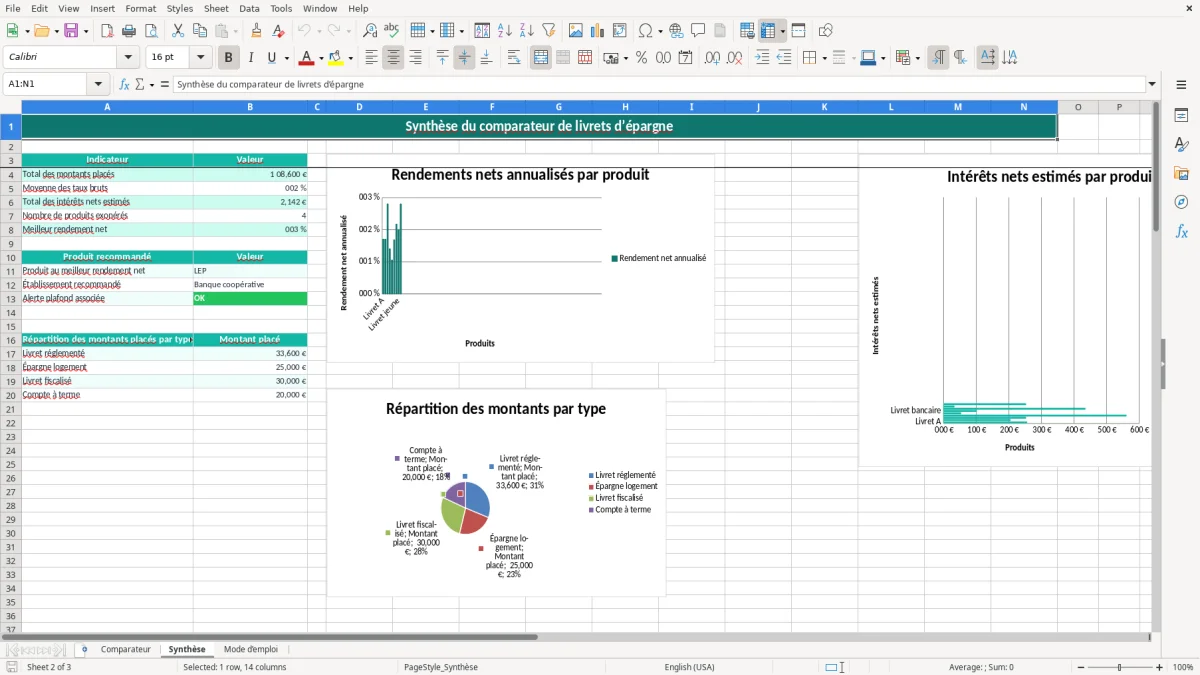Add a decimal place
The height and width of the screenshot is (675, 1200).
coord(713,58)
